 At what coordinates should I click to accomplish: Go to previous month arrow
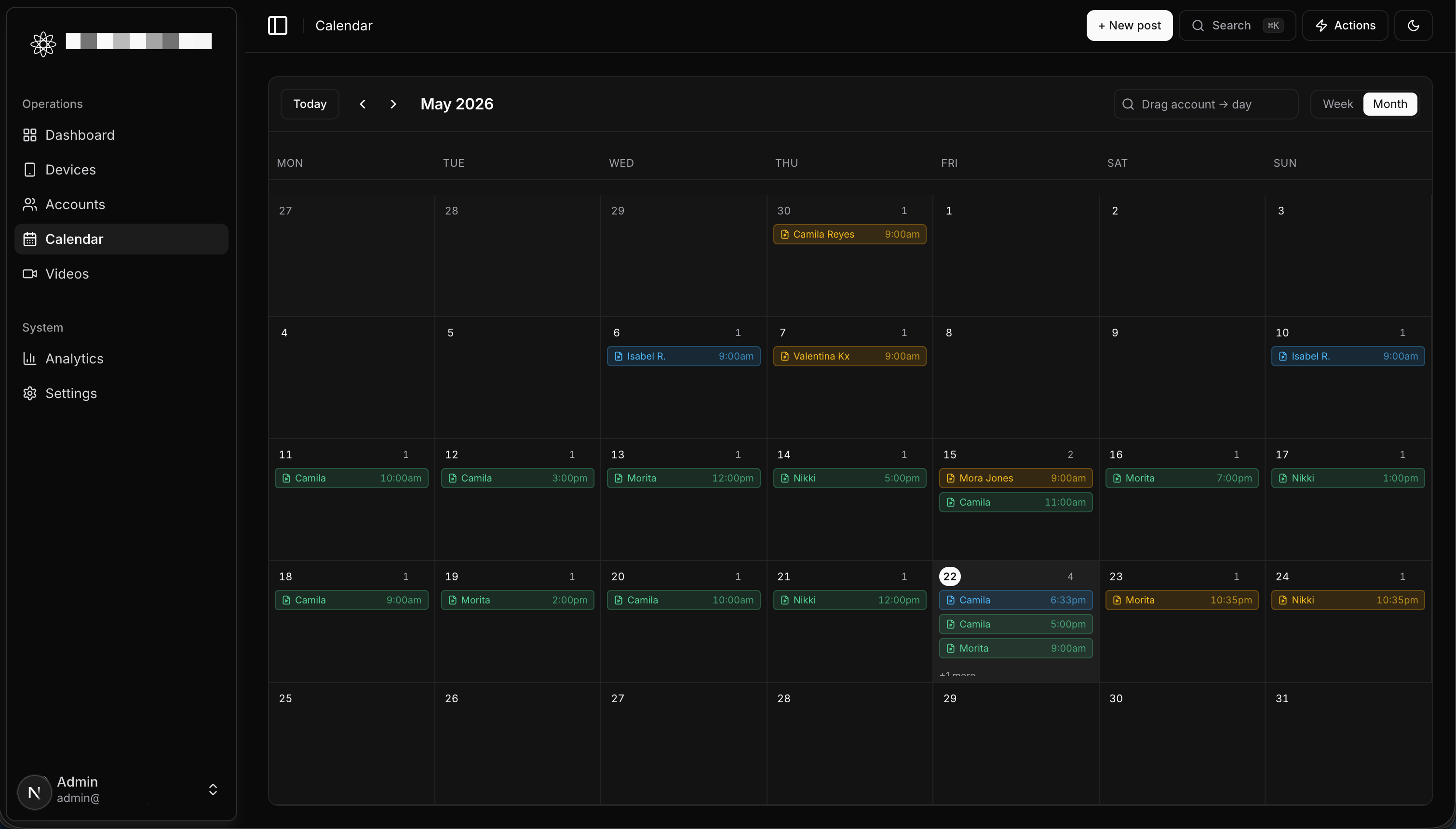click(363, 104)
